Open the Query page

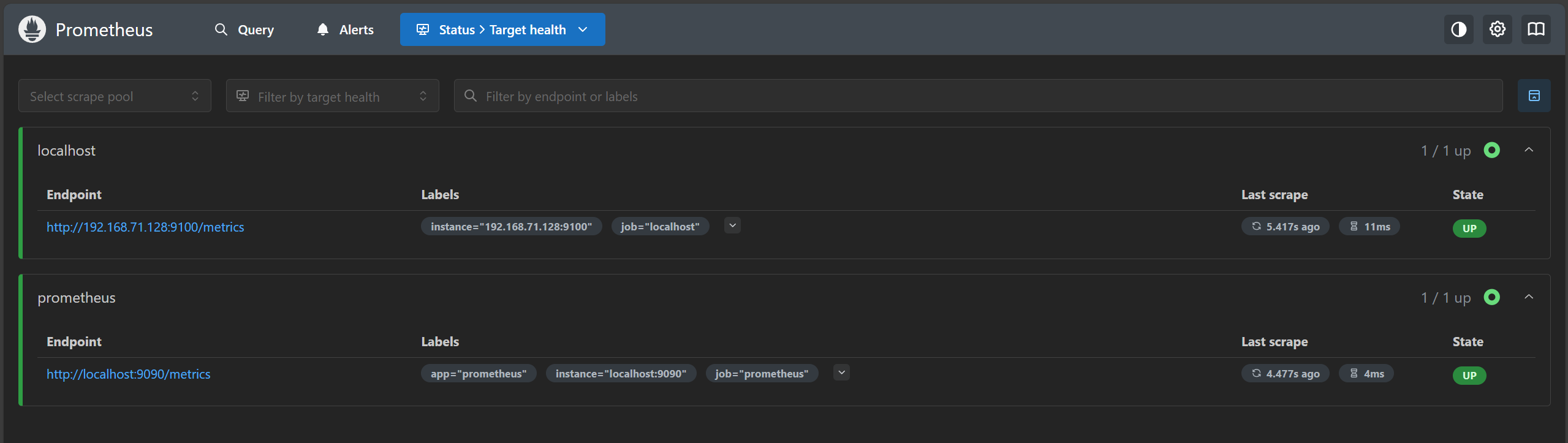pyautogui.click(x=244, y=29)
